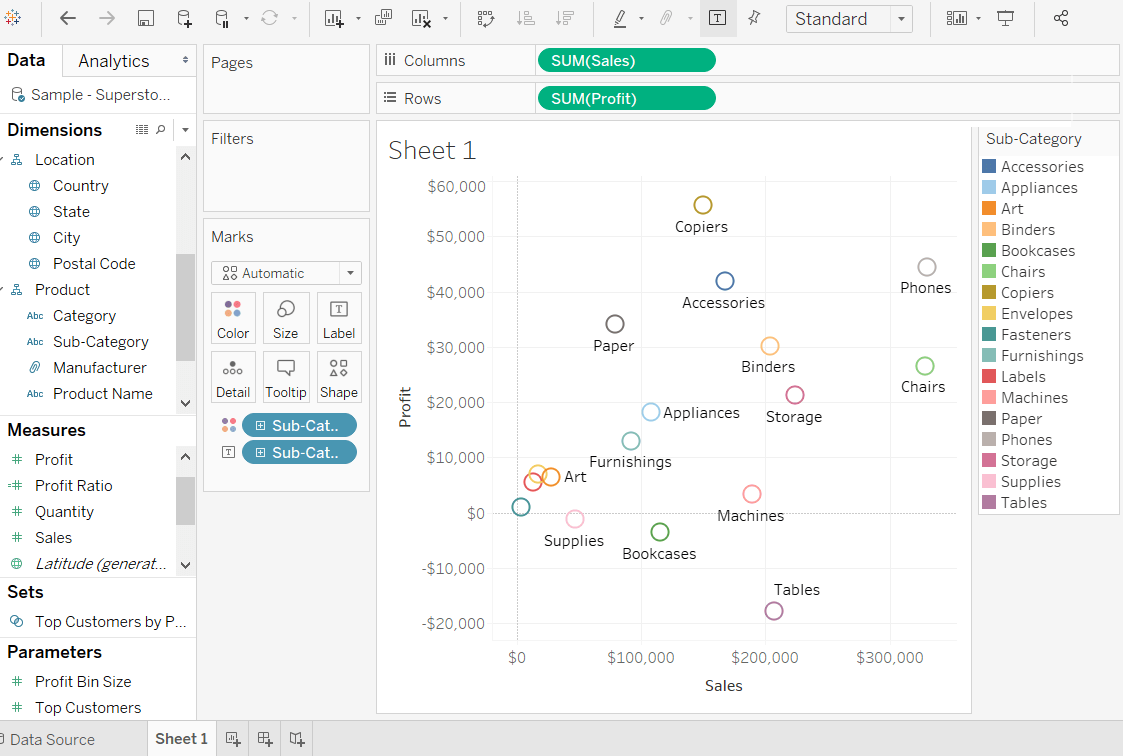Viewport: 1123px width, 756px height.
Task: Open the highlight pen dropdown arrow
Action: coord(641,19)
